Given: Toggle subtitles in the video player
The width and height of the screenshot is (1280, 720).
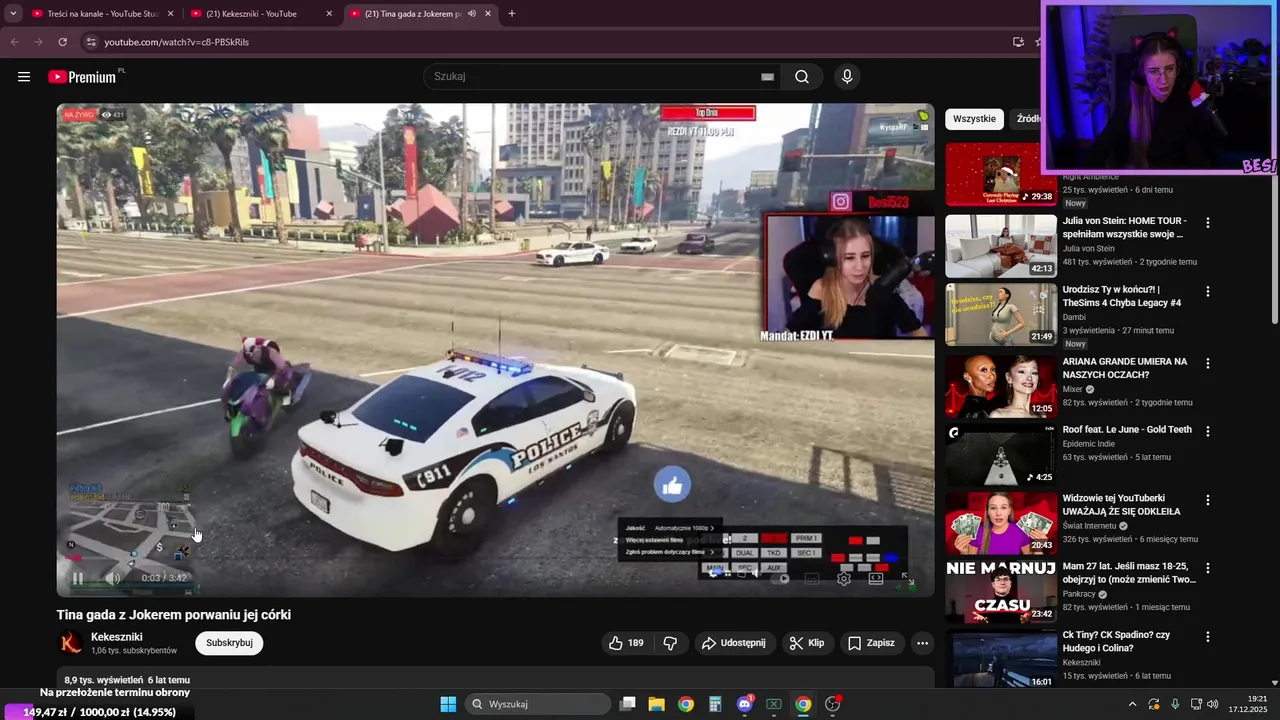Looking at the screenshot, I should point(812,578).
